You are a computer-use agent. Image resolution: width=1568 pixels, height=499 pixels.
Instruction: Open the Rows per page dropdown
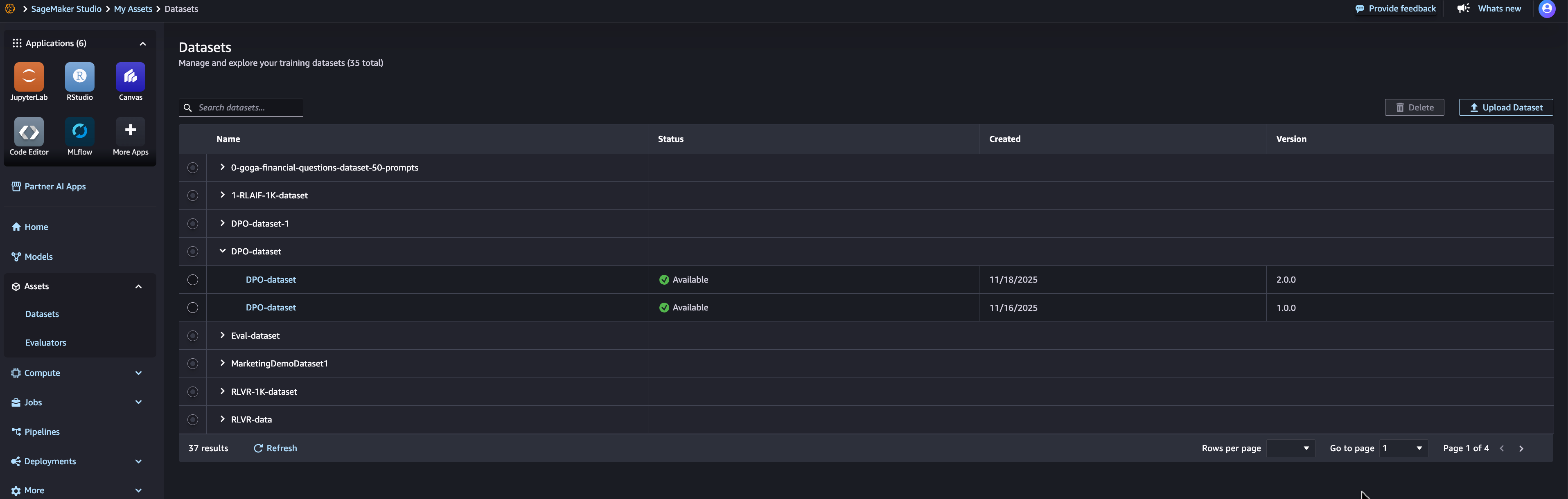click(1290, 448)
